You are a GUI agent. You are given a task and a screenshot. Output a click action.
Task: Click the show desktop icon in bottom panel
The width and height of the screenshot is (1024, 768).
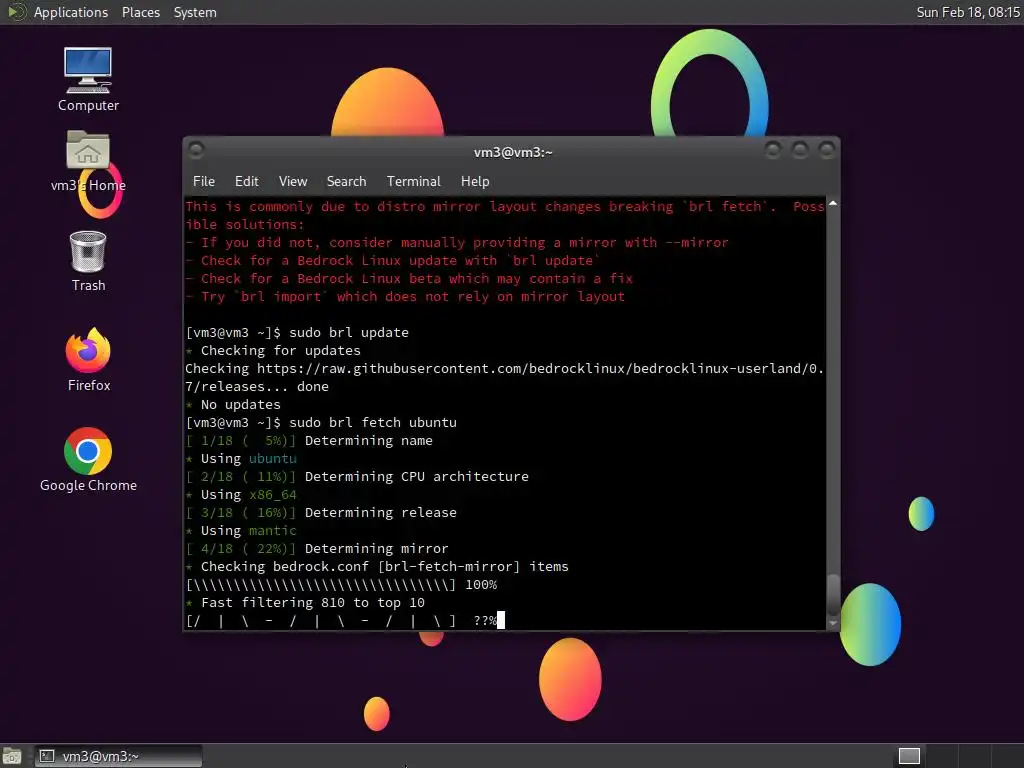[x=12, y=756]
